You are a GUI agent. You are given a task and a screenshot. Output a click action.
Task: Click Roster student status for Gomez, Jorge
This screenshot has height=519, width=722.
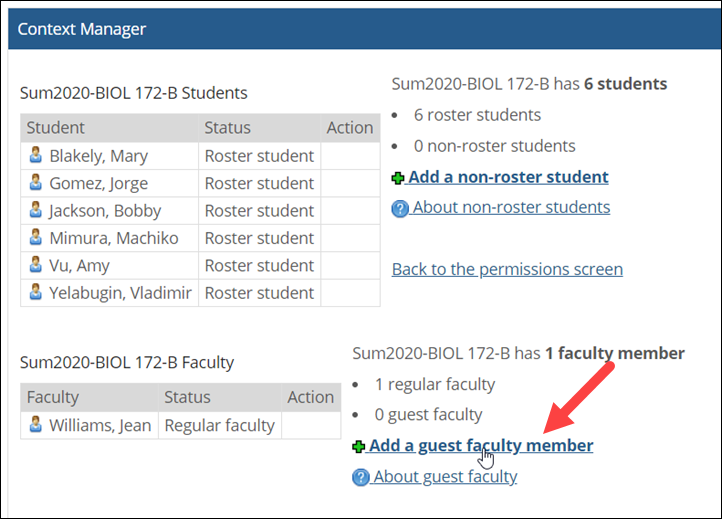click(x=259, y=183)
